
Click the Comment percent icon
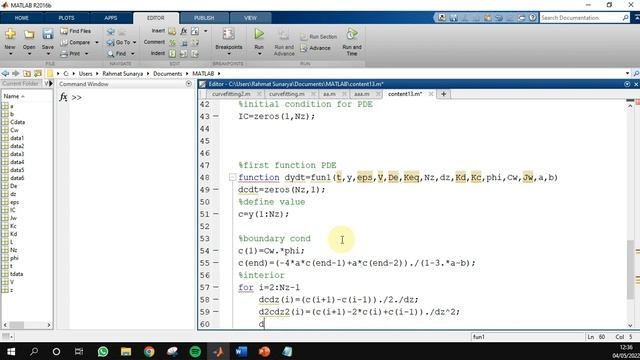(172, 42)
